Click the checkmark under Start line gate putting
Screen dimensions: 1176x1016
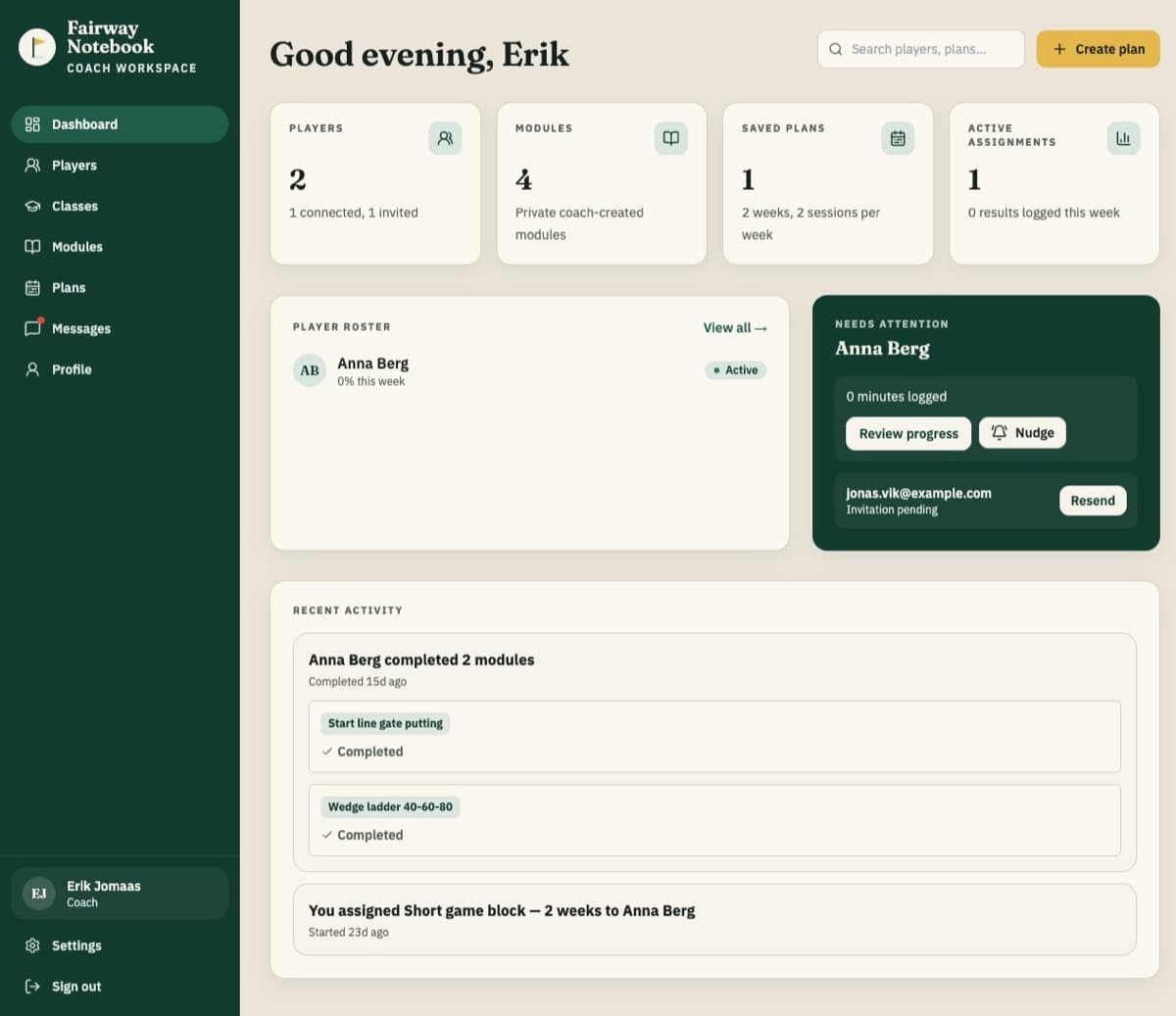(x=327, y=751)
